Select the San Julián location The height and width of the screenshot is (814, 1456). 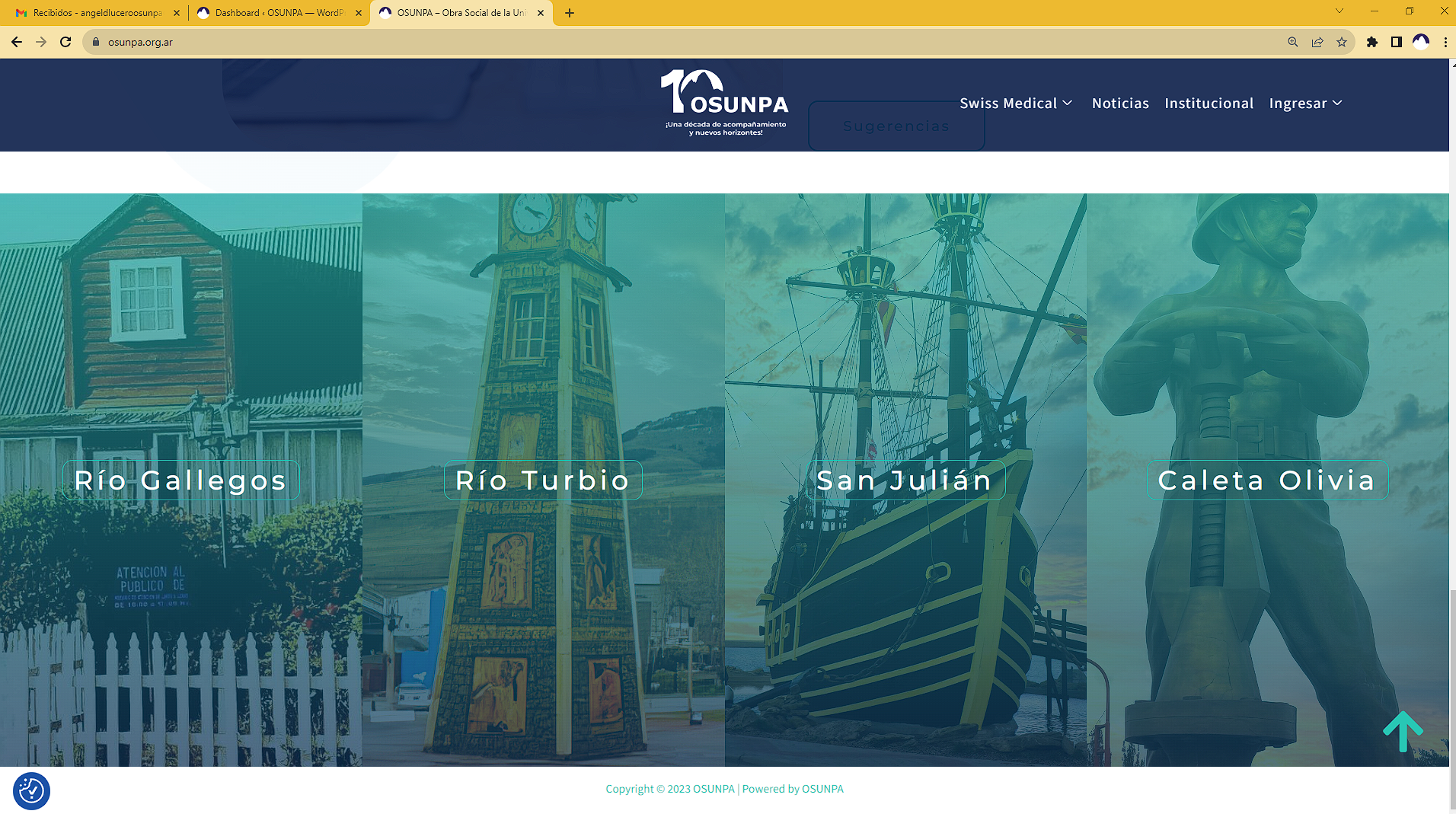pyautogui.click(x=905, y=480)
